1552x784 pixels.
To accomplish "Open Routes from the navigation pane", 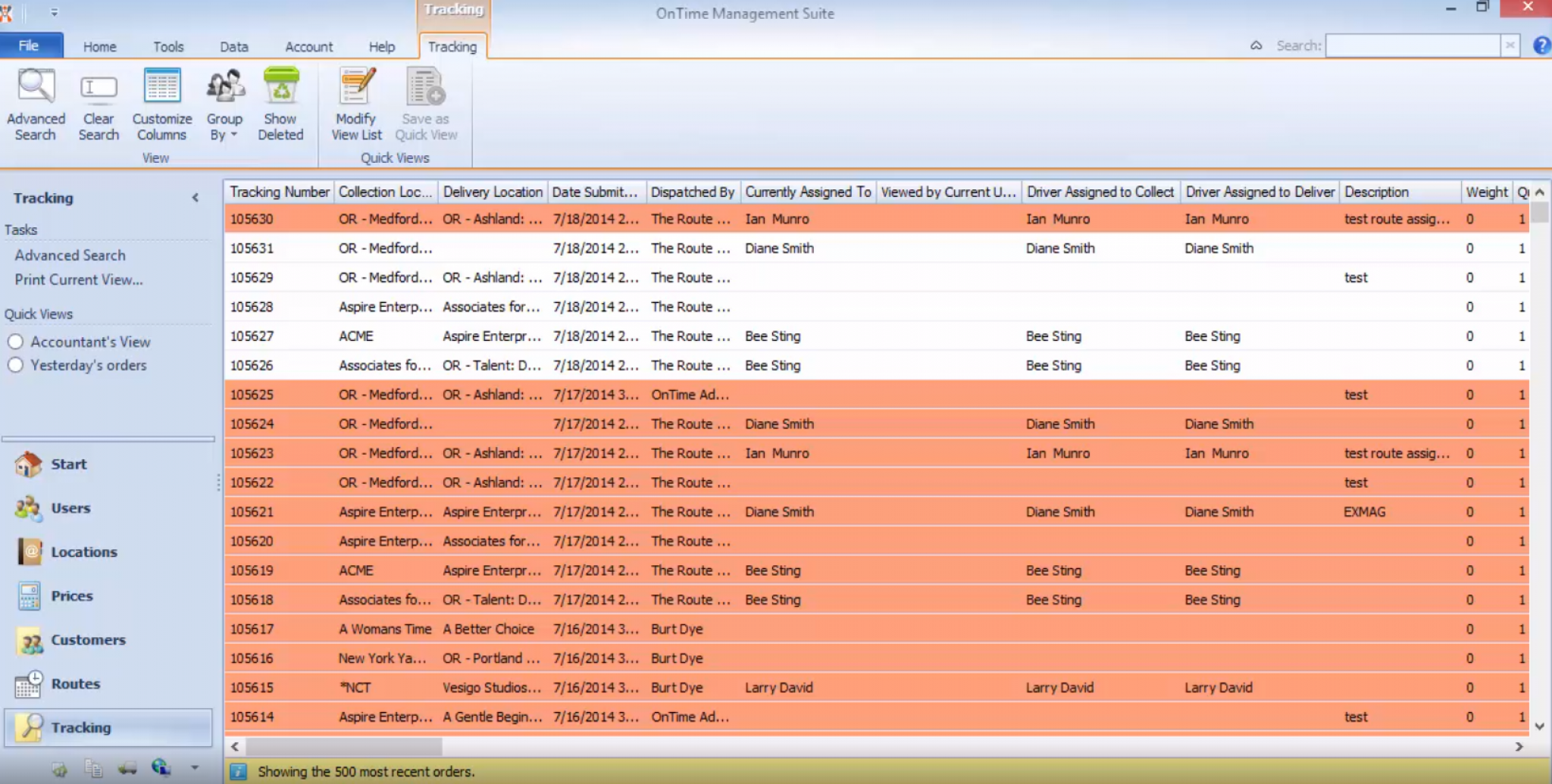I will (x=75, y=684).
